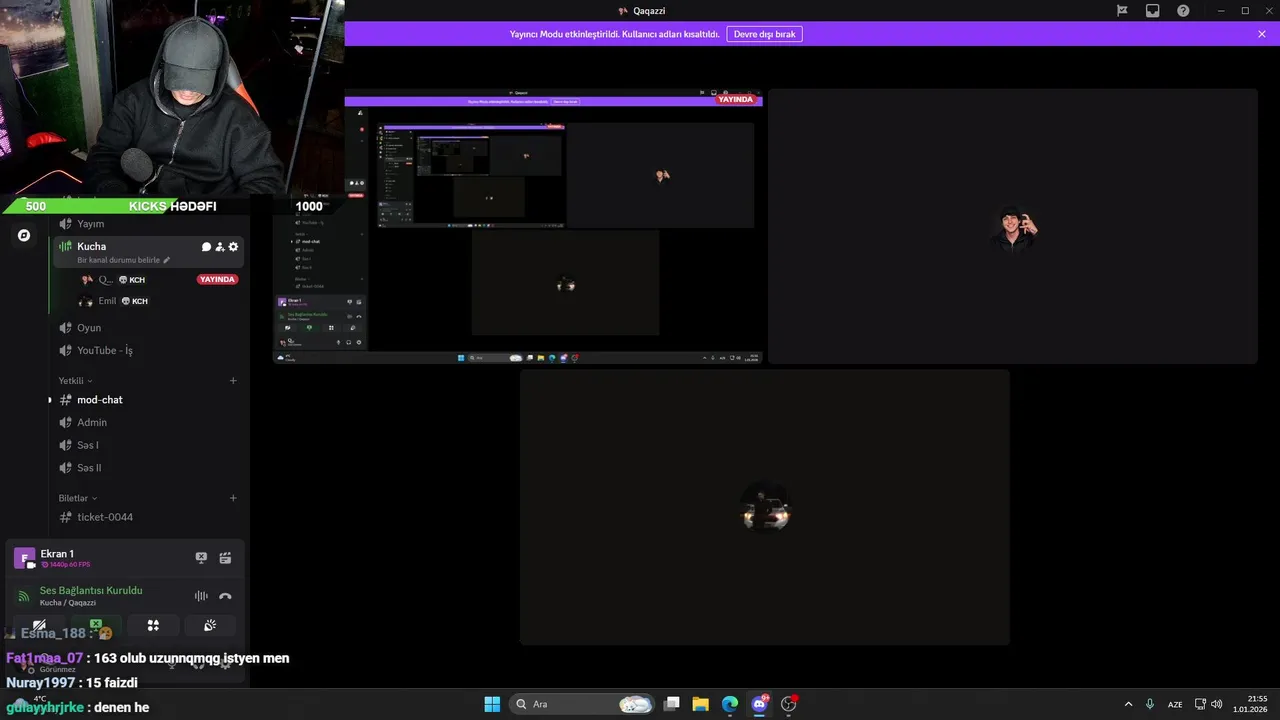Viewport: 1280px width, 720px height.
Task: Open File Explorer from the taskbar
Action: click(700, 704)
